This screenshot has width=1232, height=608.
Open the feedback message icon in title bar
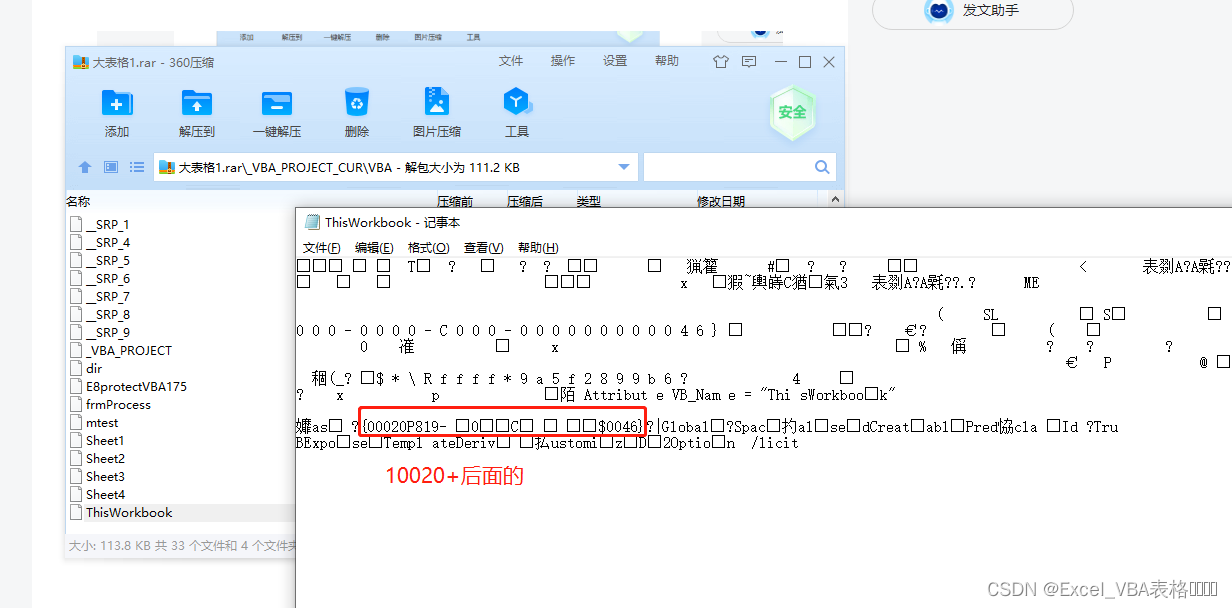(x=750, y=62)
